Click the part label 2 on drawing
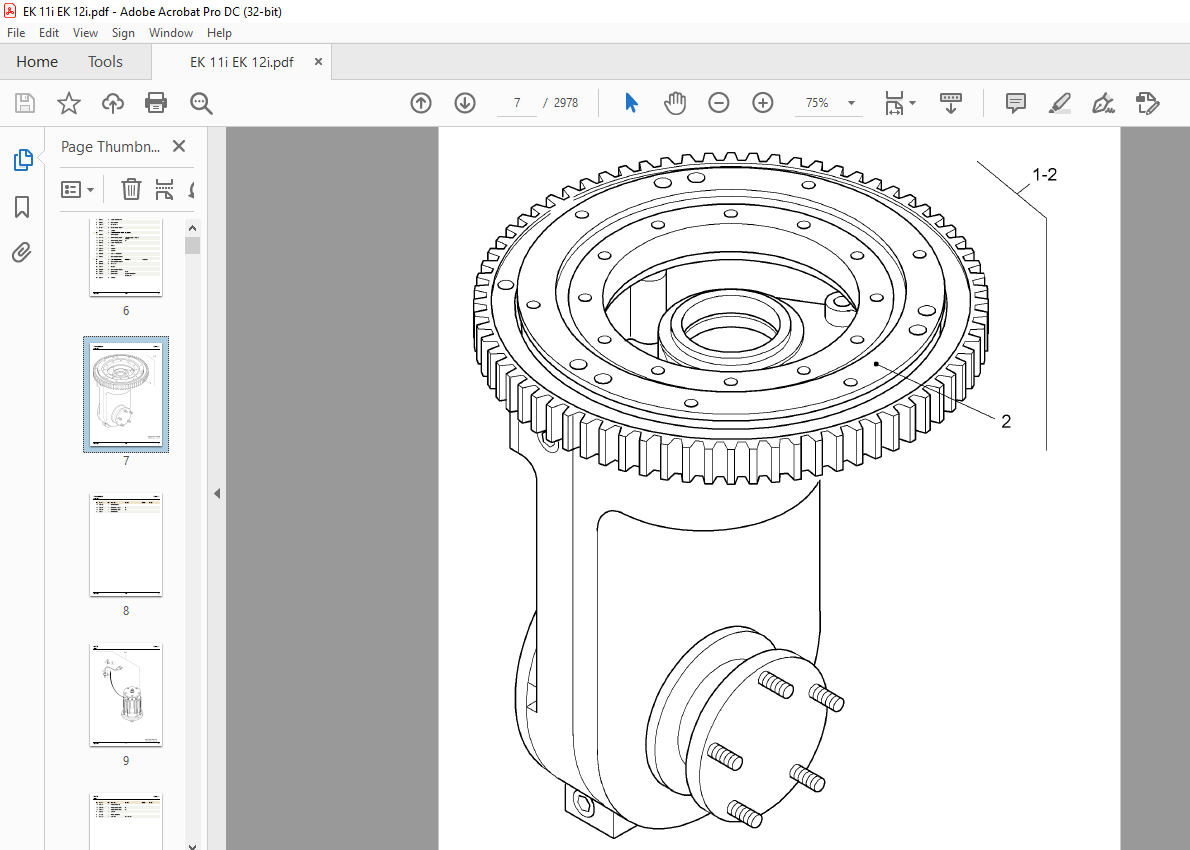The width and height of the screenshot is (1190, 850). [1006, 421]
